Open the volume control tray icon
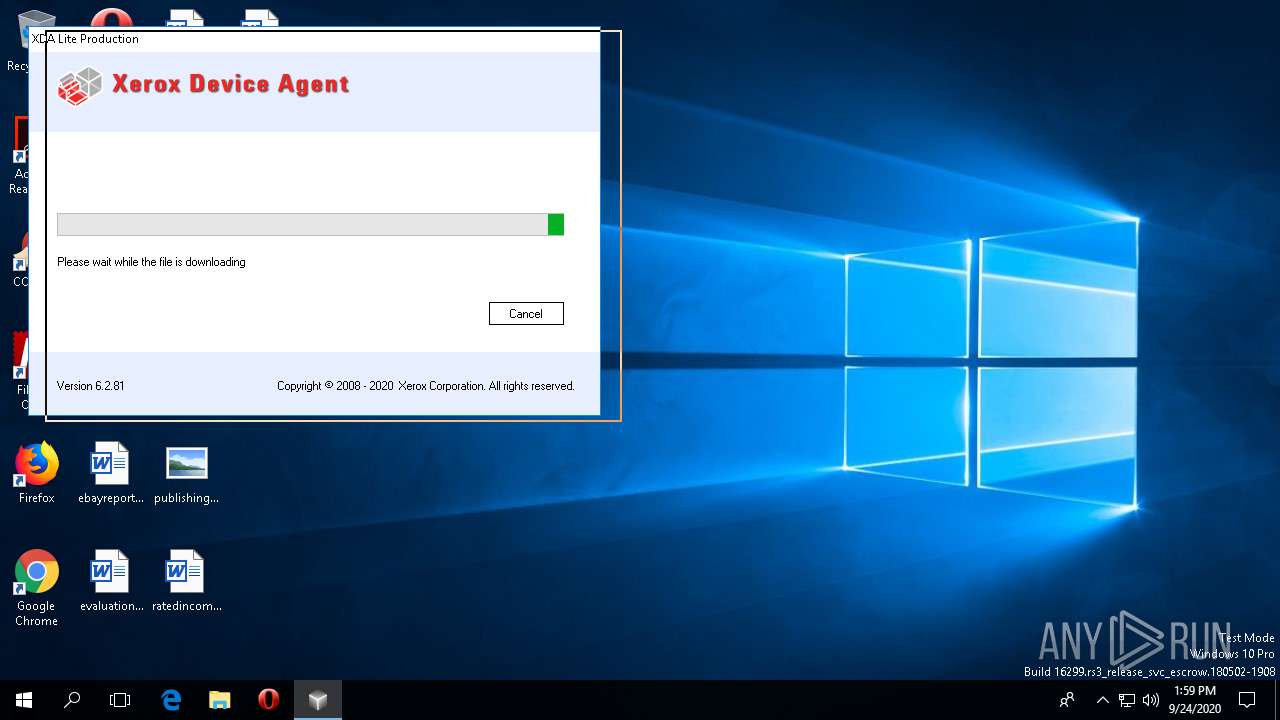1280x720 pixels. [1150, 700]
